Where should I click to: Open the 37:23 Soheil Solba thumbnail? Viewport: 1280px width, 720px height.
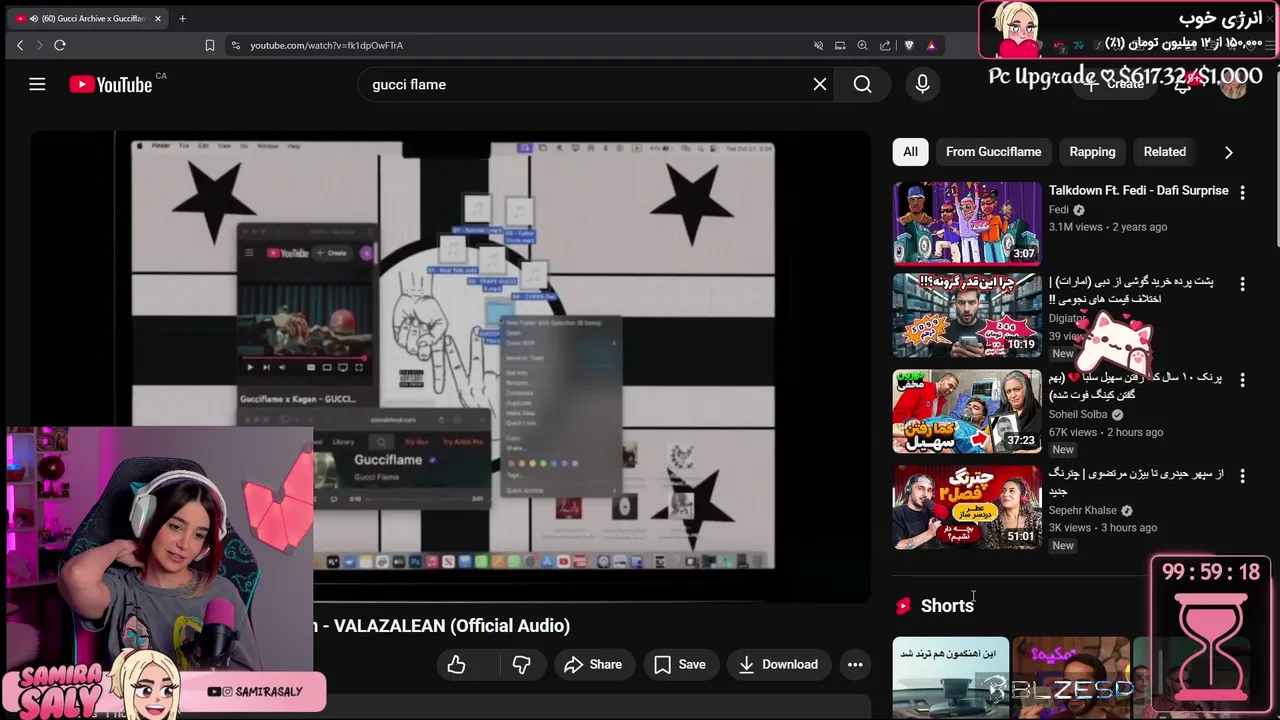[x=967, y=411]
